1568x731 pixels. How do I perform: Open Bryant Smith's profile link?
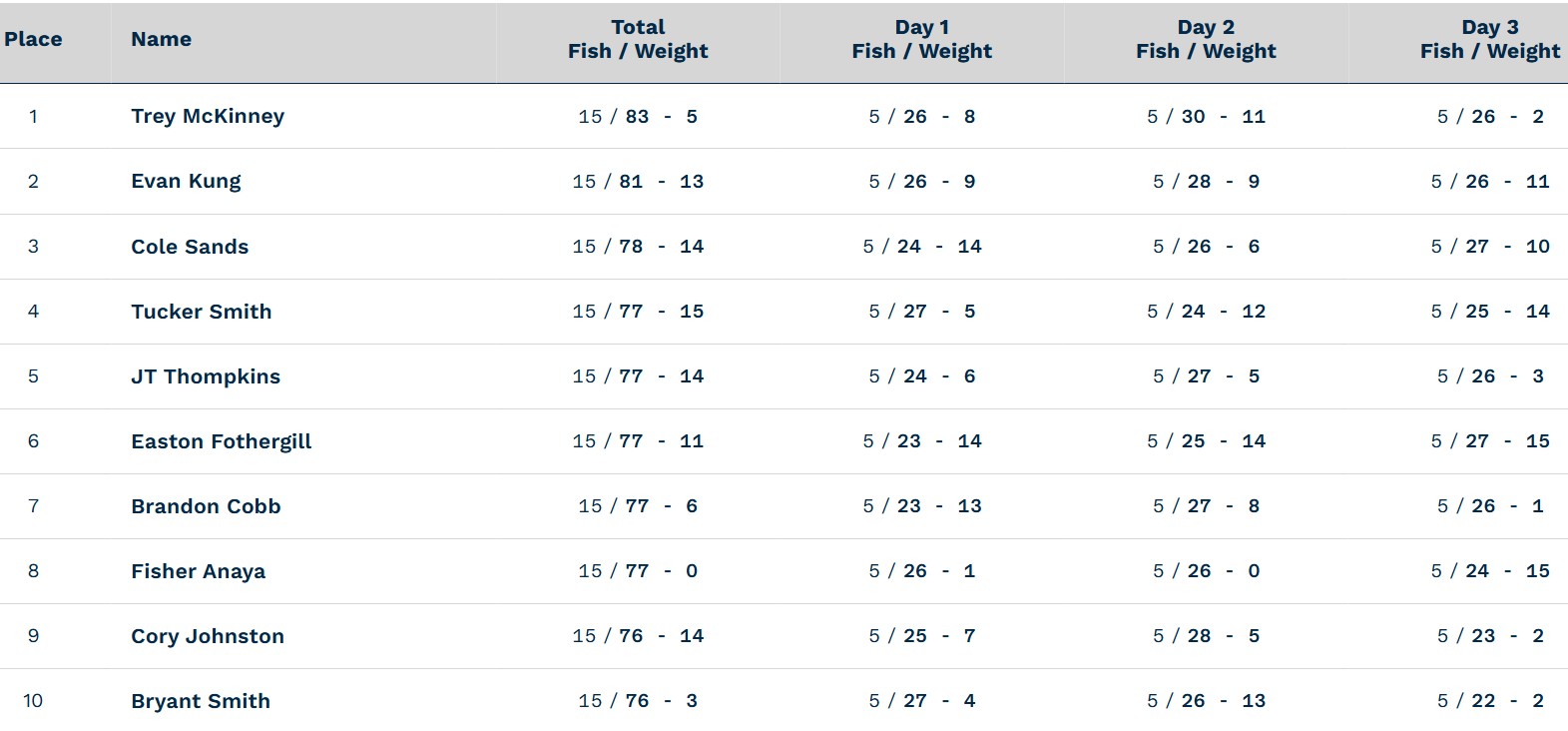click(201, 701)
